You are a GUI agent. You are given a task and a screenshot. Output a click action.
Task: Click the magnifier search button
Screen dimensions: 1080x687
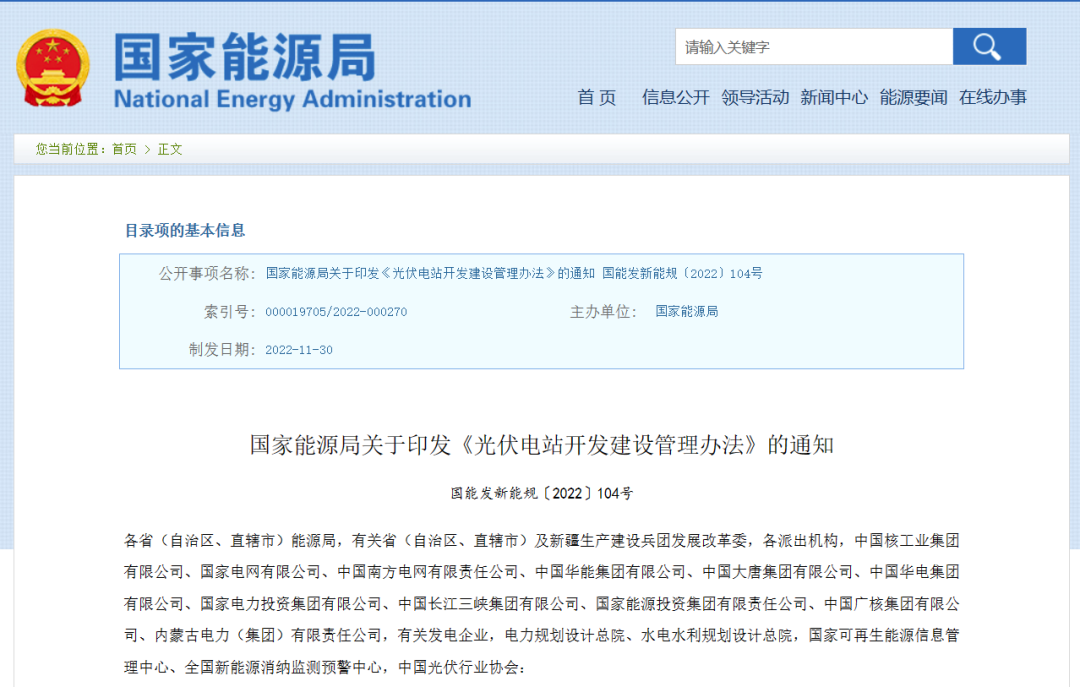point(989,47)
